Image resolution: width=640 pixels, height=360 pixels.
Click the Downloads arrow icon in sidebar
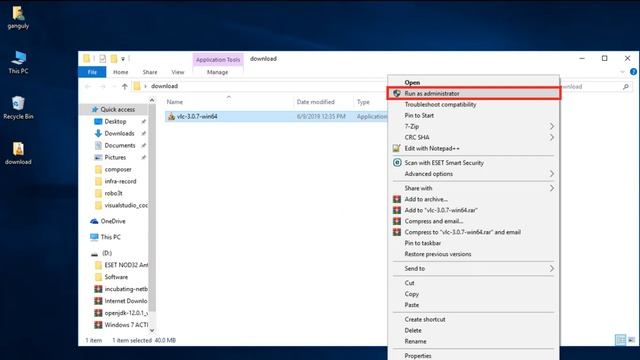(98, 133)
